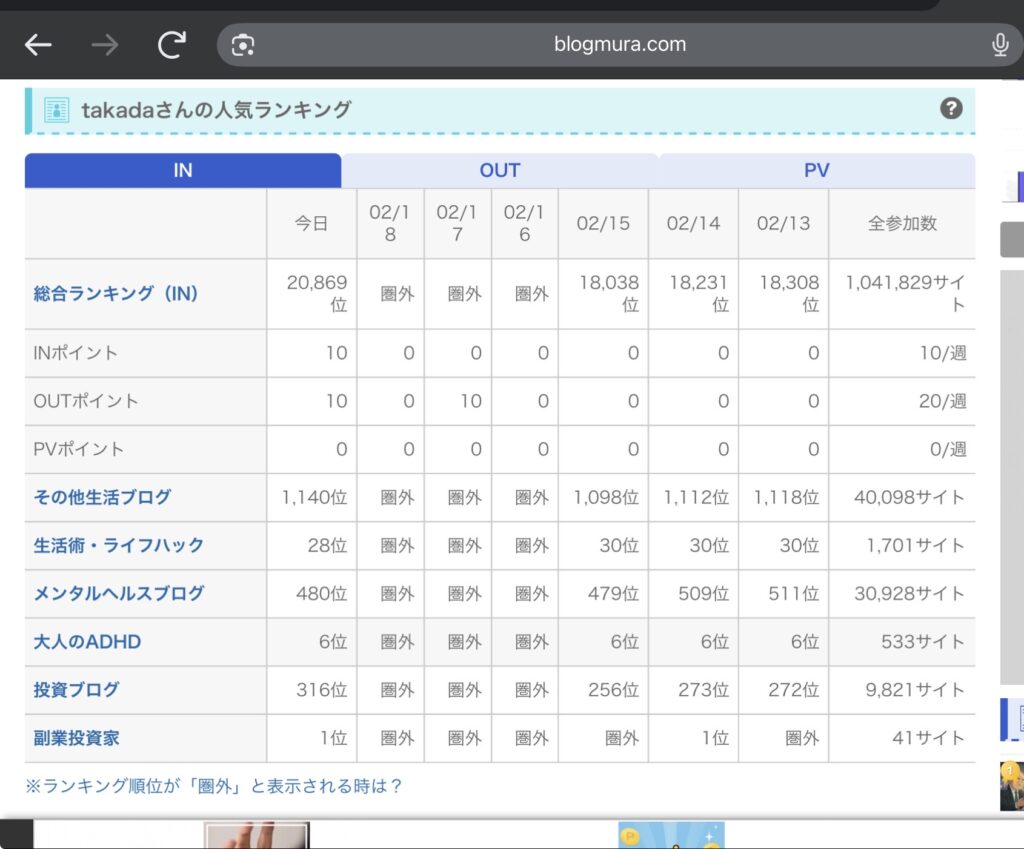The width and height of the screenshot is (1024, 849).
Task: Tap the browser forward arrow
Action: (104, 45)
